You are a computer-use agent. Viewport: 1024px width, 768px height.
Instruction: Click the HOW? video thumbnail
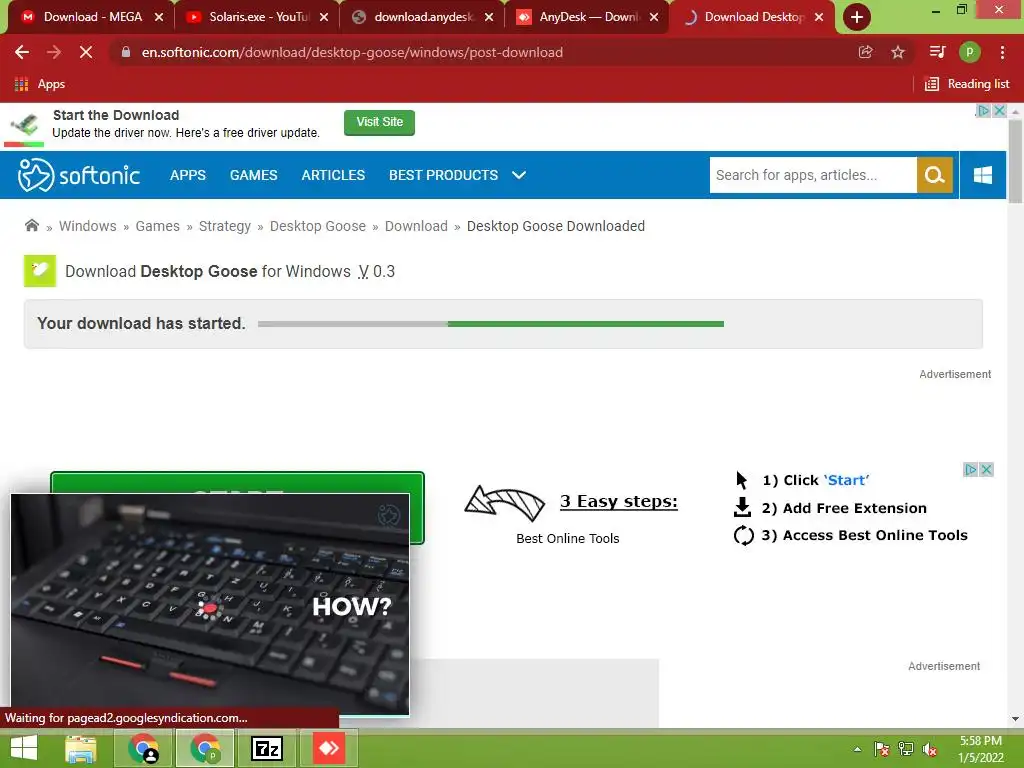coord(210,604)
